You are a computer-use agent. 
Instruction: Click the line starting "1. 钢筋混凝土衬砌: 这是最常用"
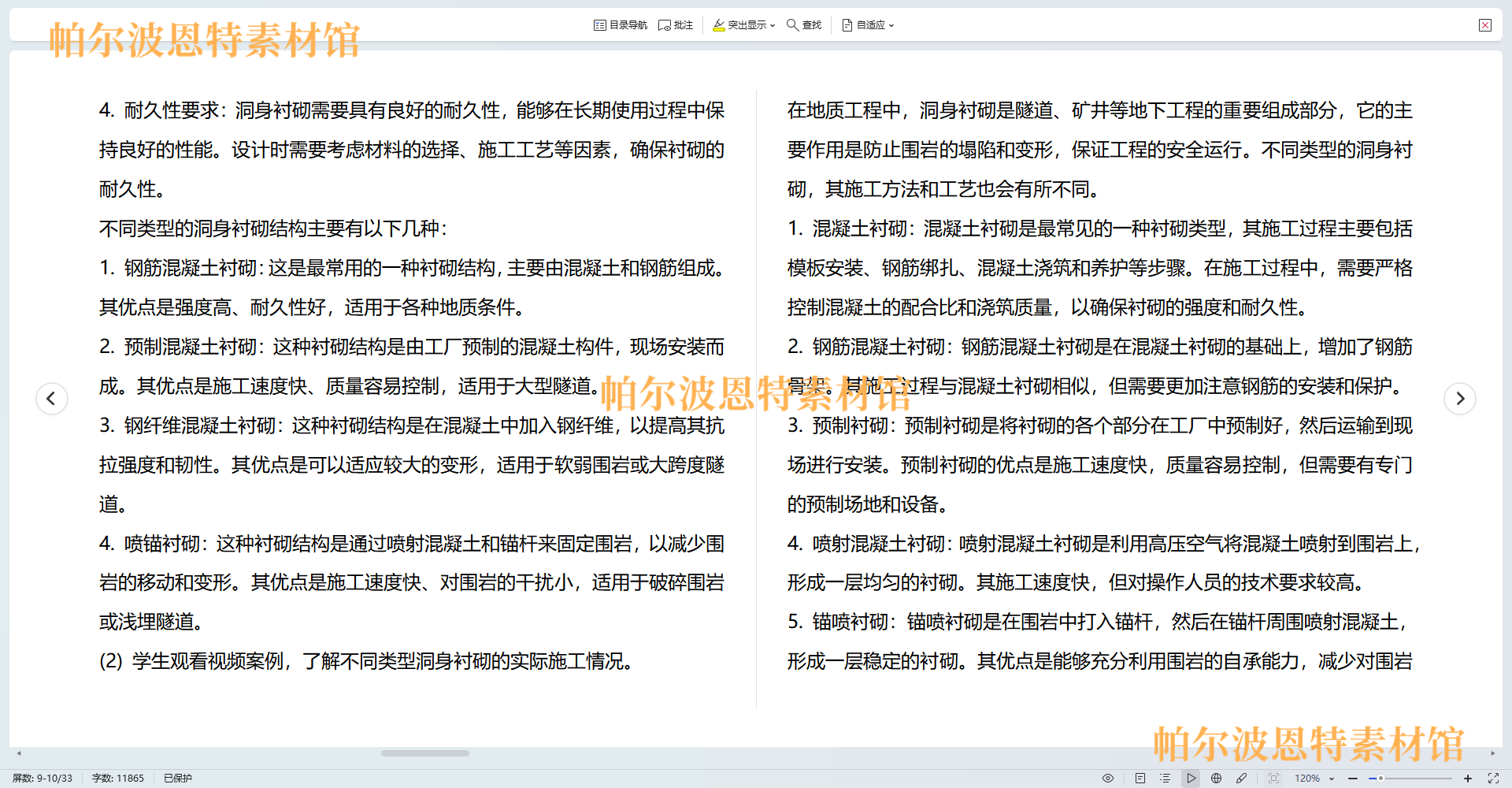click(412, 268)
